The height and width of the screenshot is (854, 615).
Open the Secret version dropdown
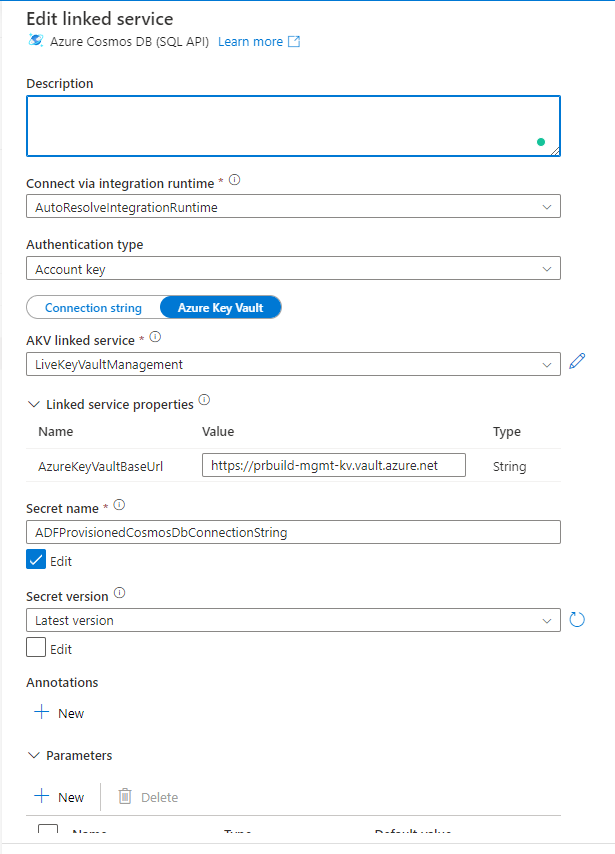coord(292,620)
